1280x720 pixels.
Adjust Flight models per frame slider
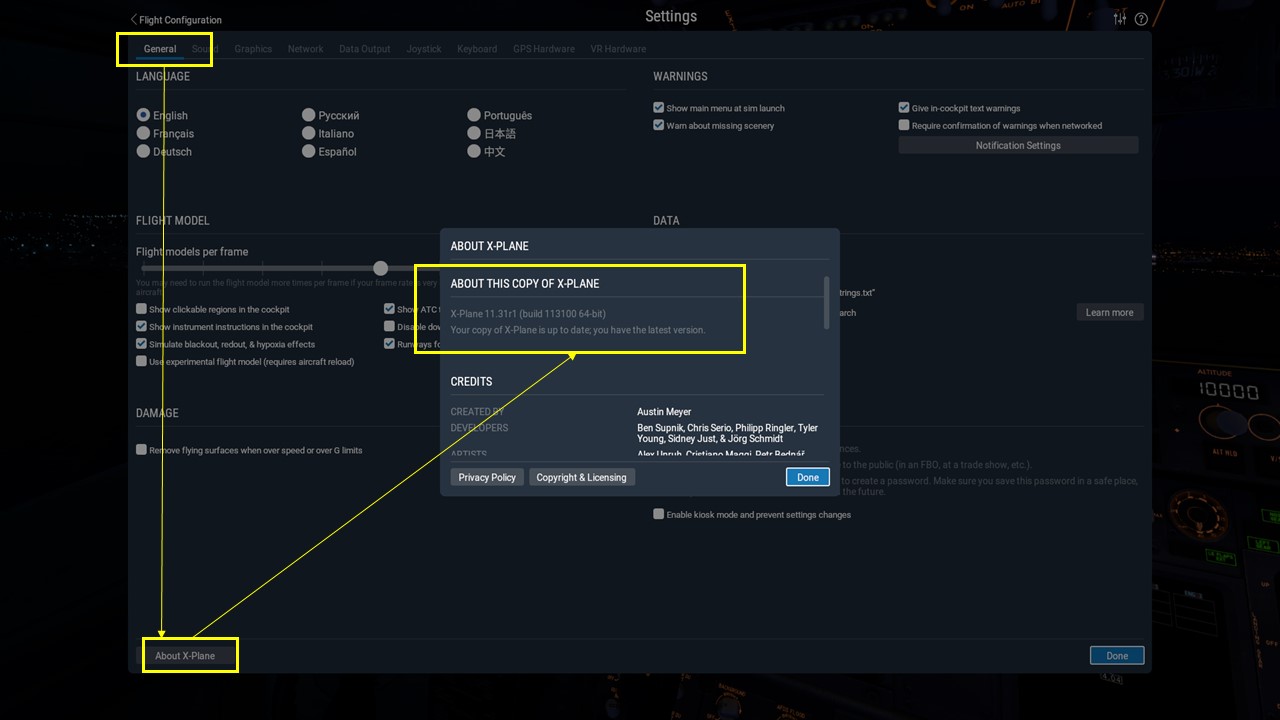coord(380,268)
